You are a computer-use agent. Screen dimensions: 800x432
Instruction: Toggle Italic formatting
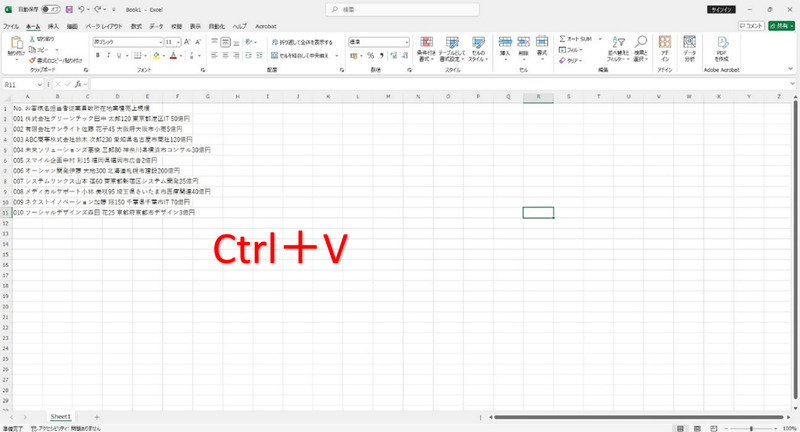tap(108, 56)
